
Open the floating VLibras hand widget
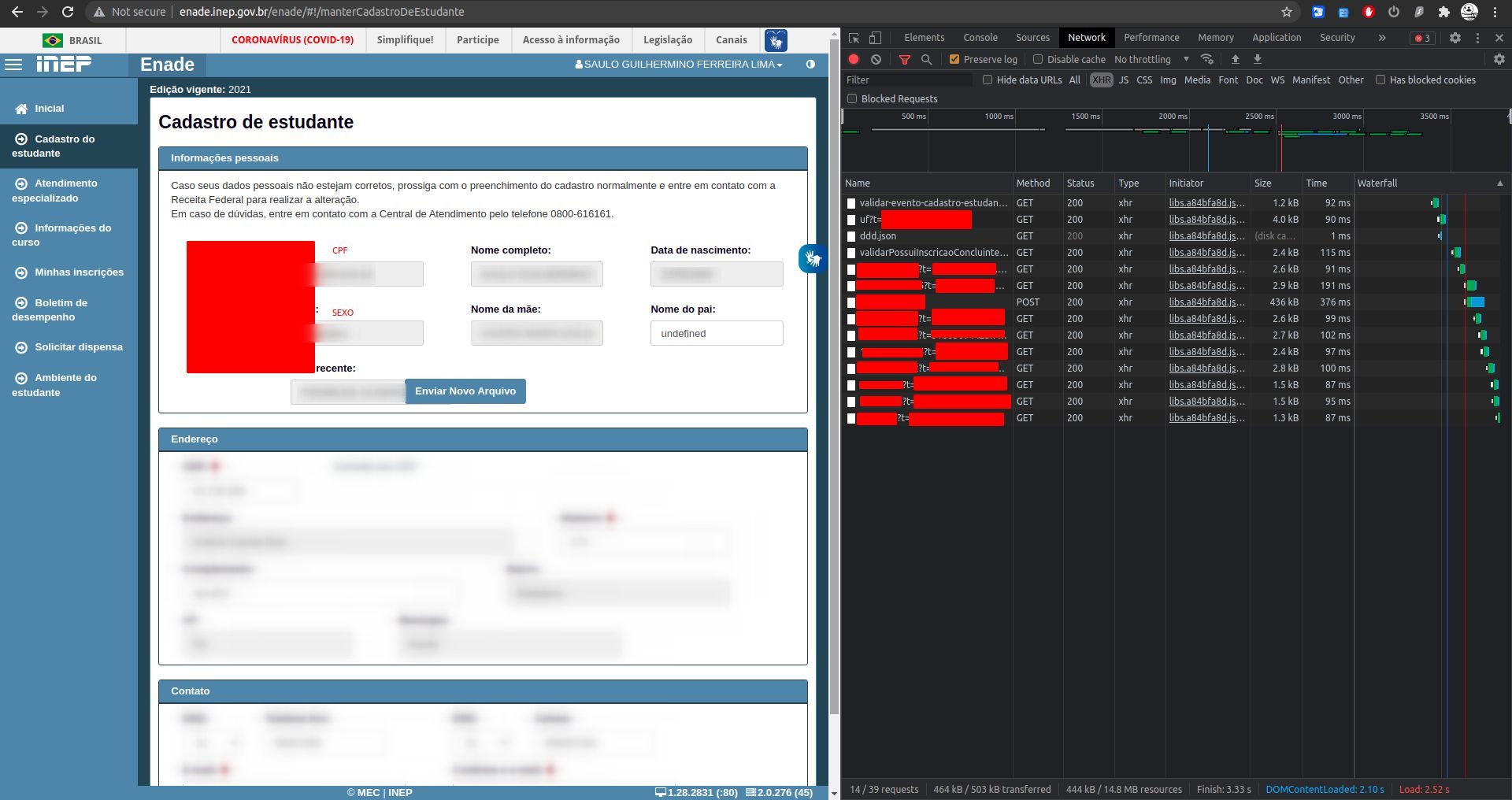(812, 258)
